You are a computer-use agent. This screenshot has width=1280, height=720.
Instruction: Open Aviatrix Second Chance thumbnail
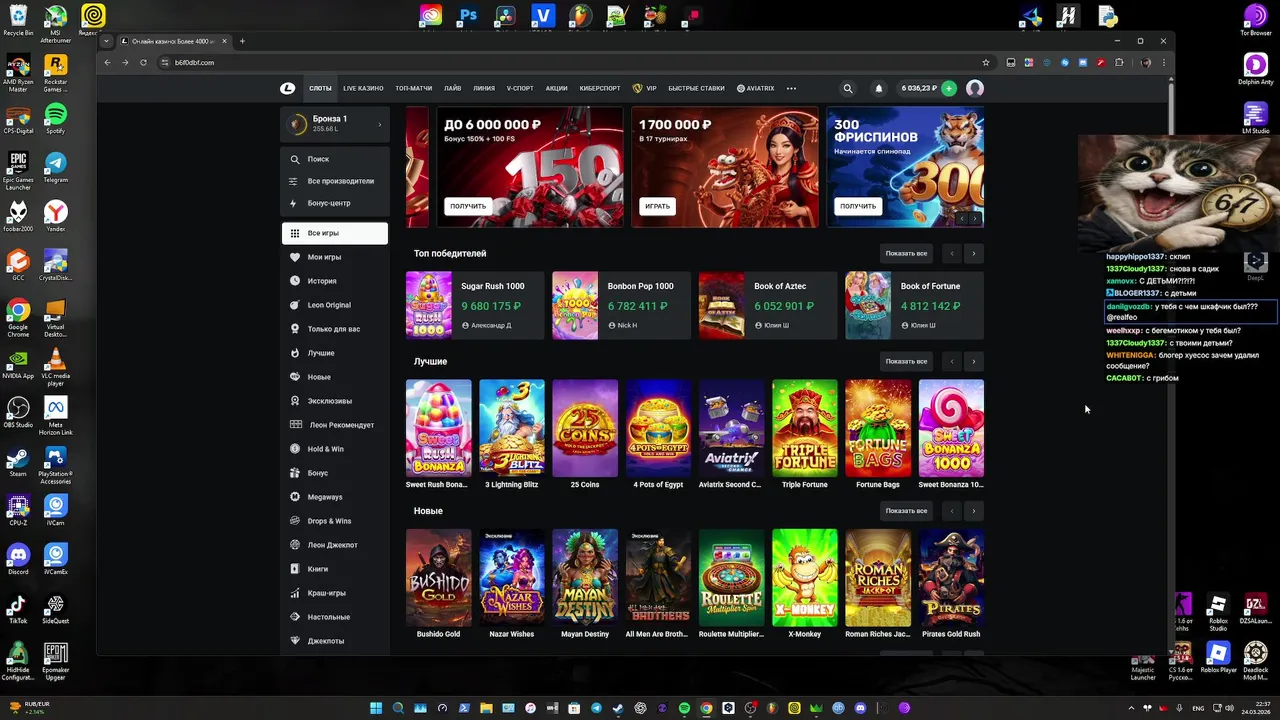[x=731, y=427]
